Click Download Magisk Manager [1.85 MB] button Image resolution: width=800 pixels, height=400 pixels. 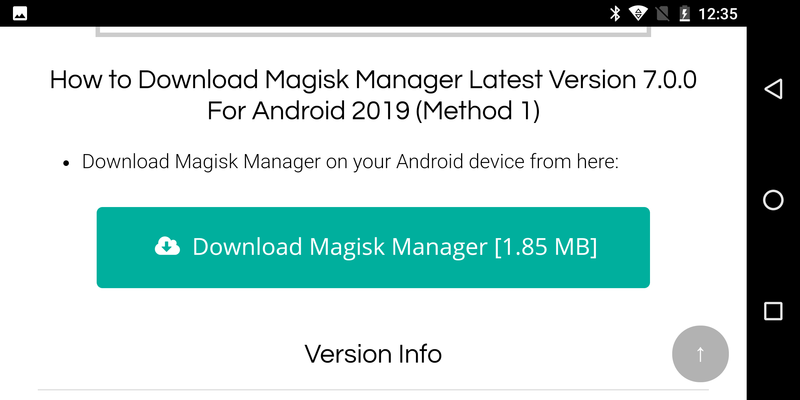pyautogui.click(x=373, y=247)
